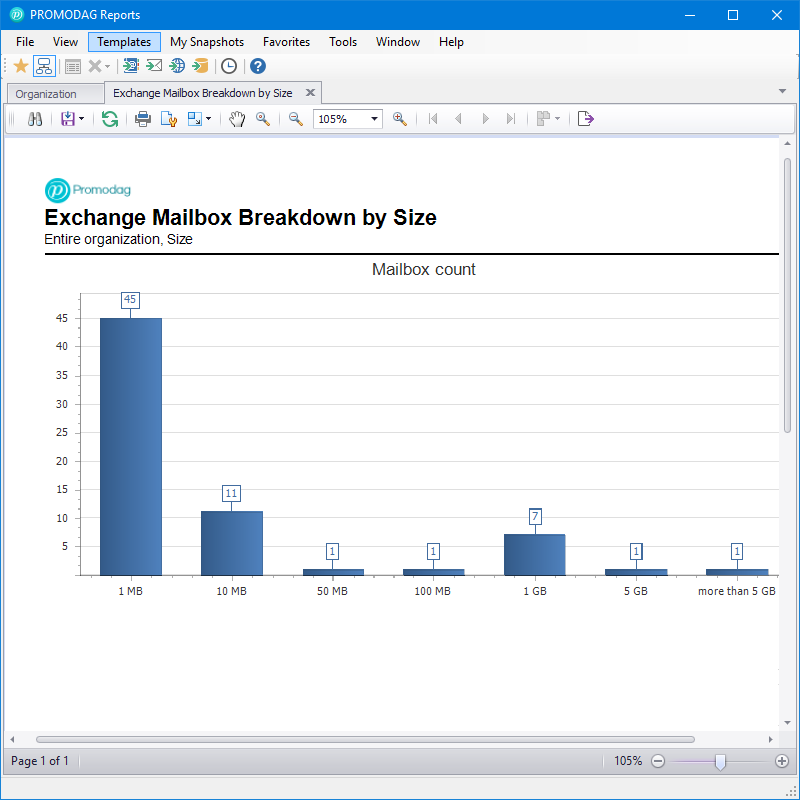This screenshot has height=800, width=800.
Task: Click the 'more than 5 GB' axis label
Action: (736, 591)
